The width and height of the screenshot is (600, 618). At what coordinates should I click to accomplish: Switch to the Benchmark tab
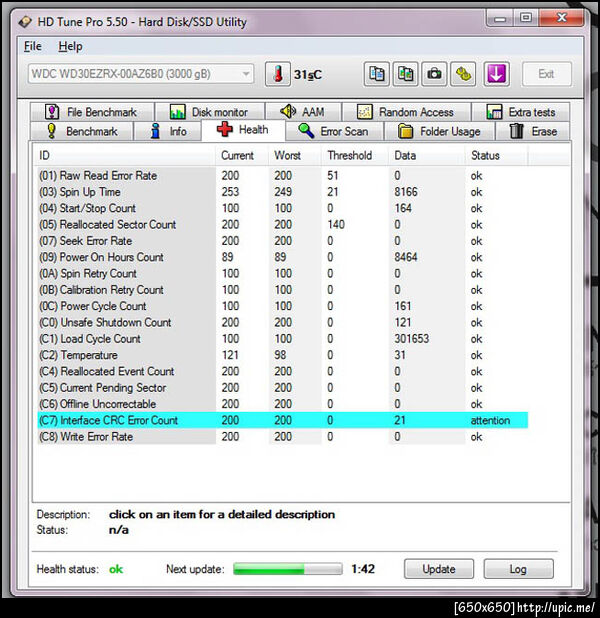point(82,131)
